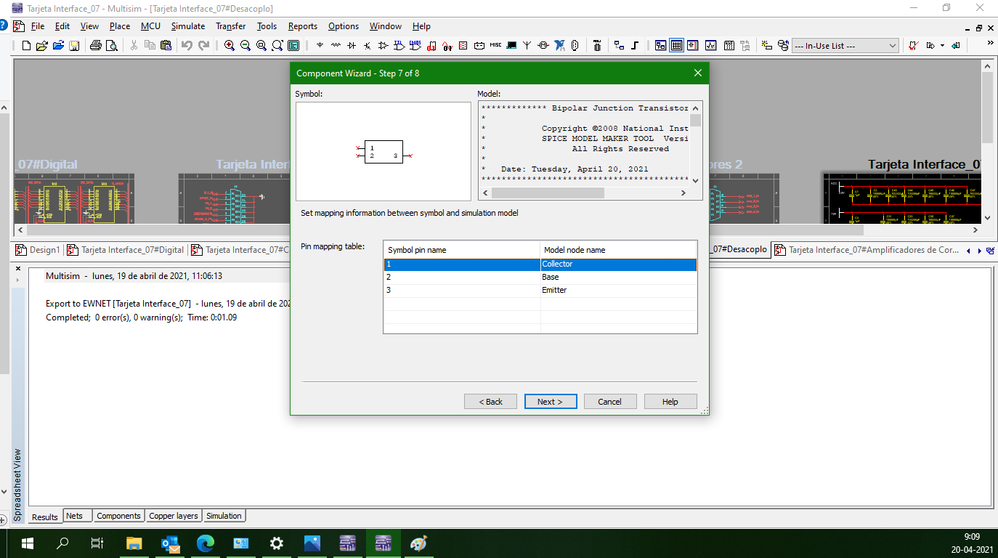Place an MCU component icon
This screenshot has width=998, height=558.
click(x=597, y=46)
